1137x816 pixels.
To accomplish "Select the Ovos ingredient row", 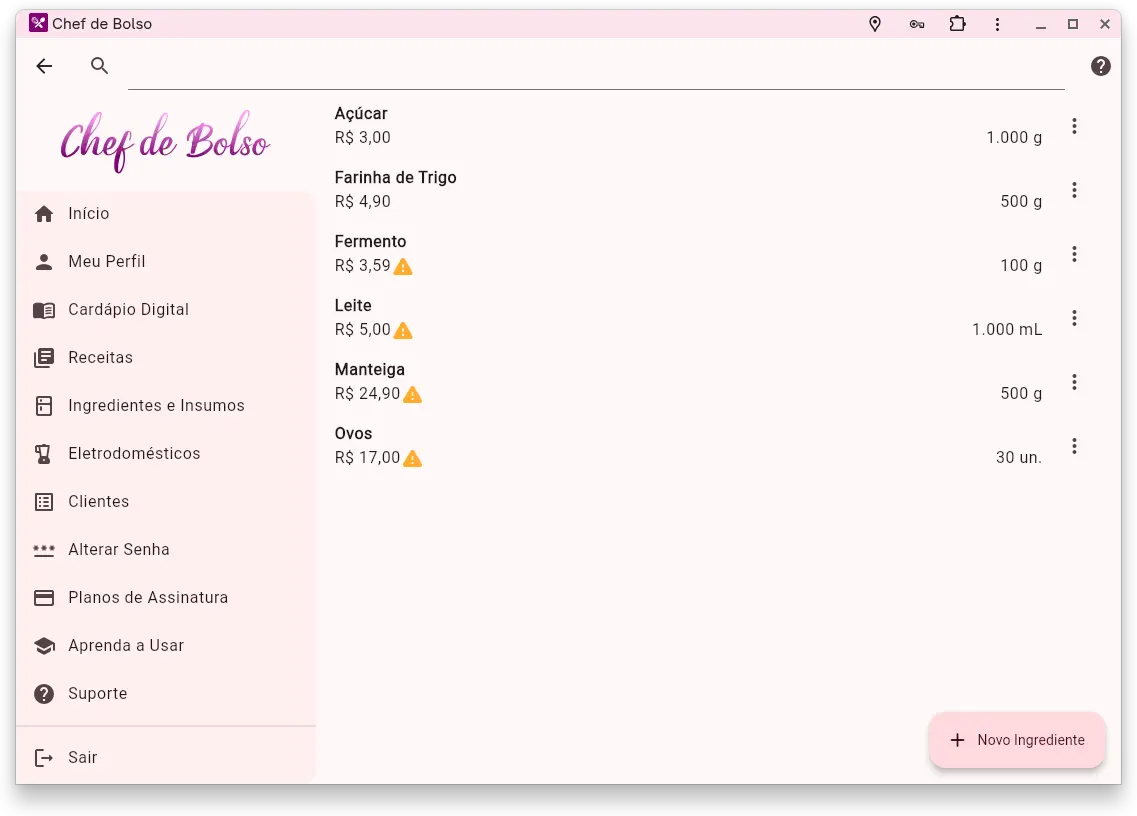I will pos(650,446).
